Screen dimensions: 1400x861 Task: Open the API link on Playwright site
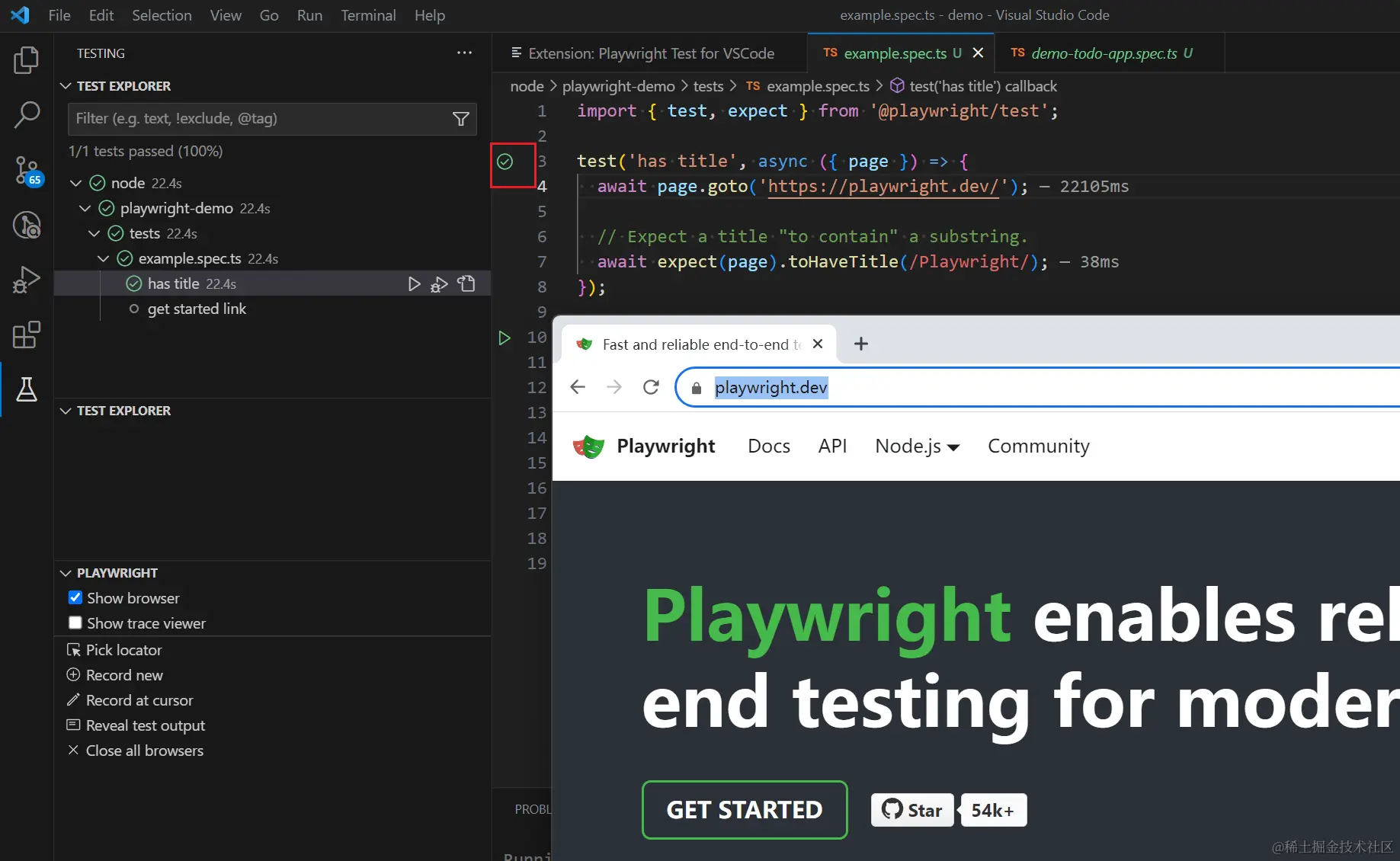[832, 447]
